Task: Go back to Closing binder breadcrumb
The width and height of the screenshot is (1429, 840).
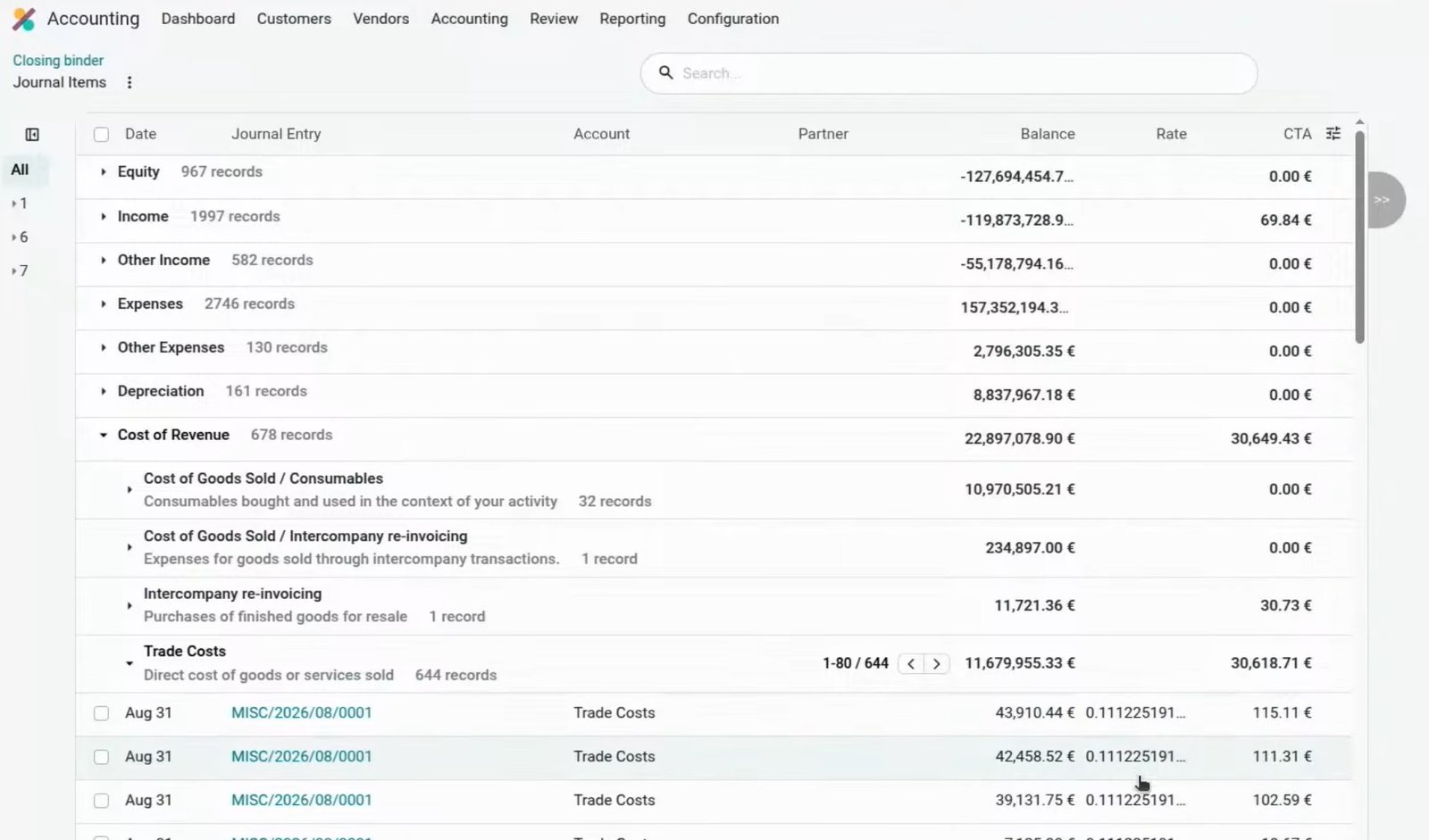Action: point(58,60)
